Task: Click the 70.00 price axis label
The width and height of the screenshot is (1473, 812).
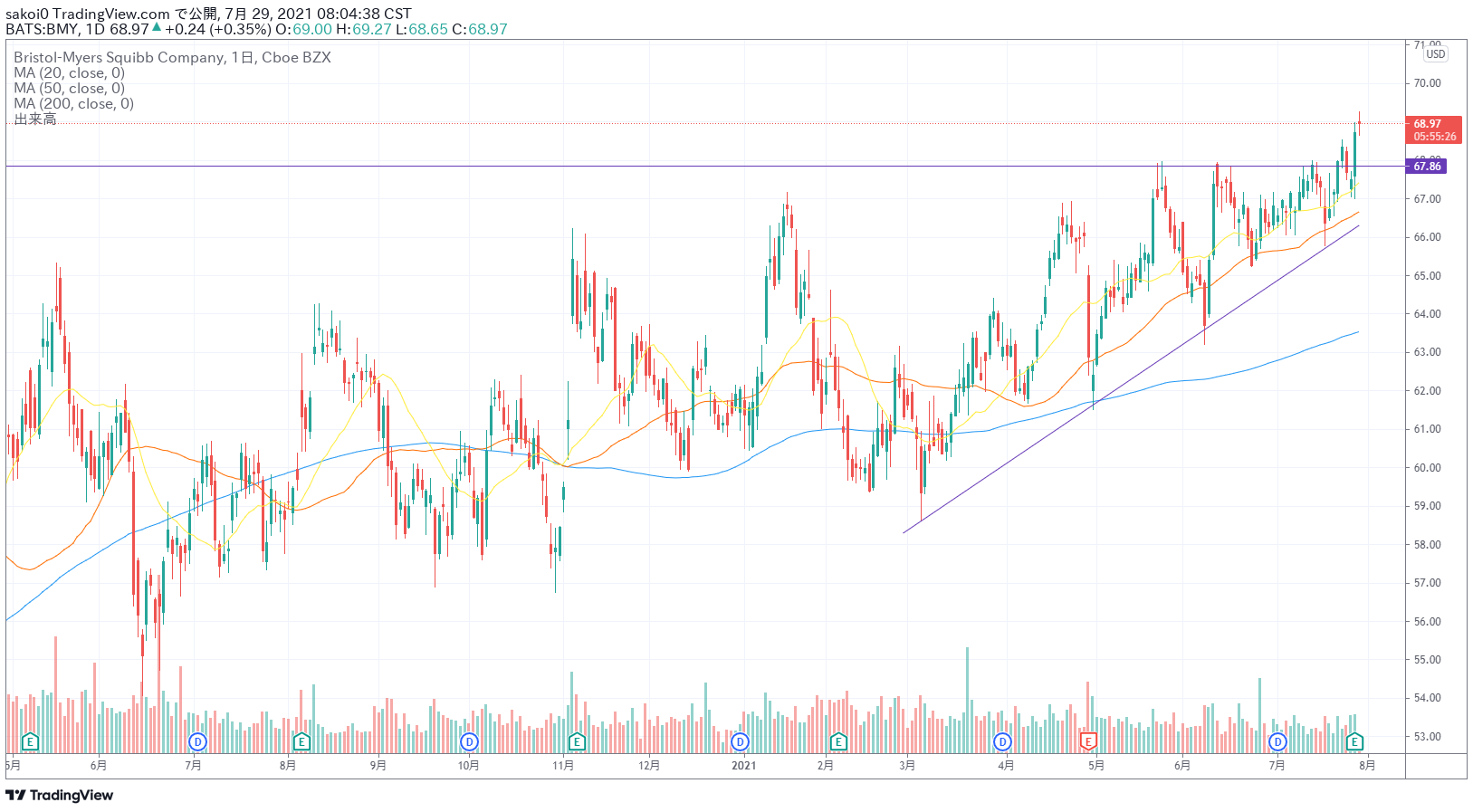Action: 1427,83
